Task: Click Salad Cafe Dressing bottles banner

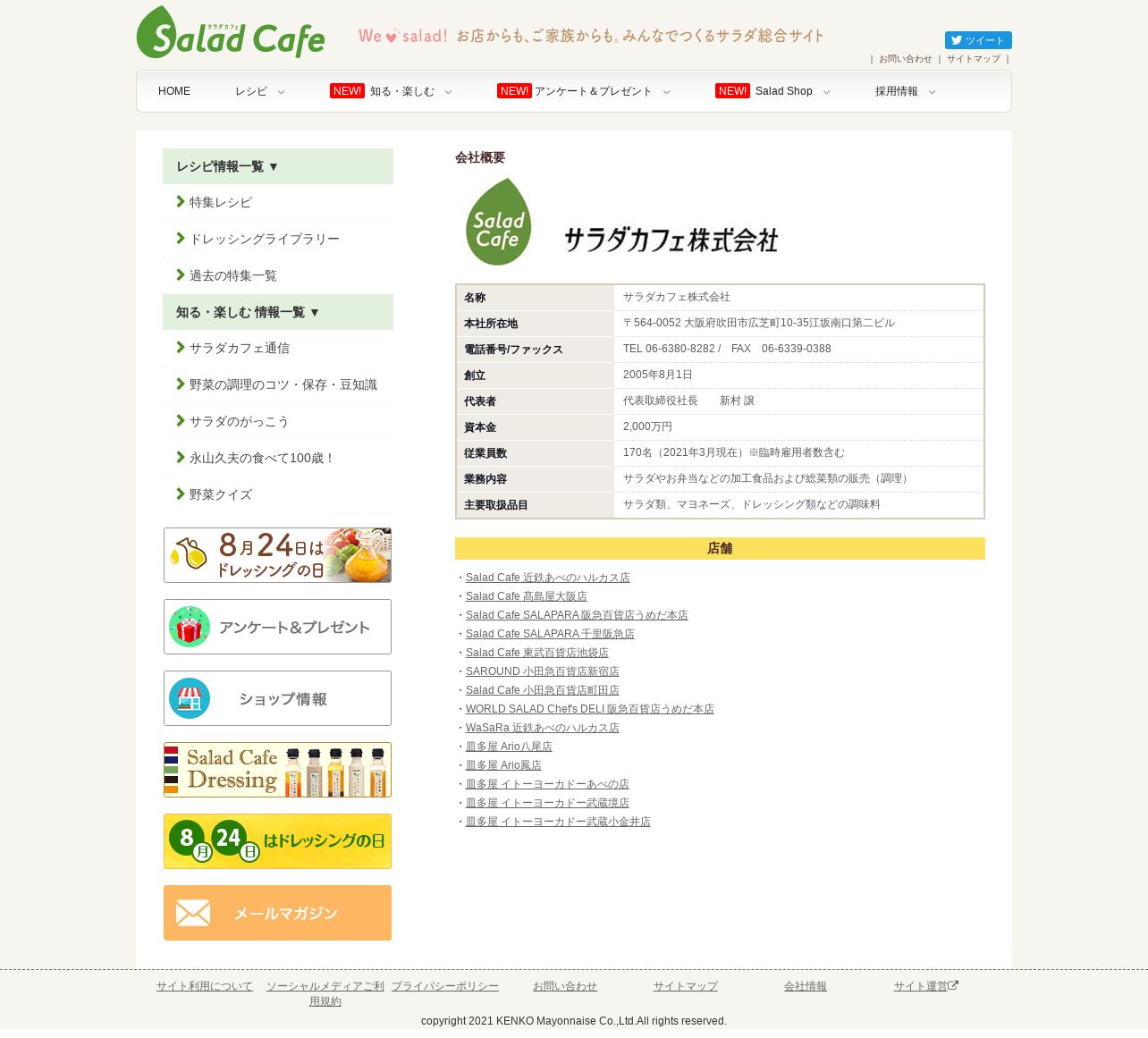Action: (x=277, y=770)
